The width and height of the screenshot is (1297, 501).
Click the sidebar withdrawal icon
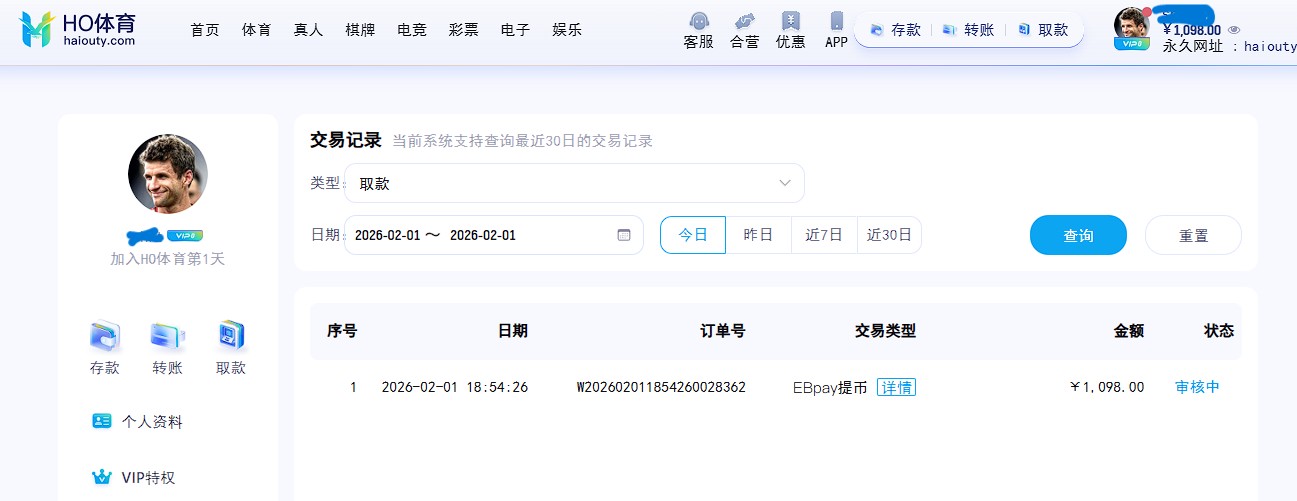click(231, 336)
